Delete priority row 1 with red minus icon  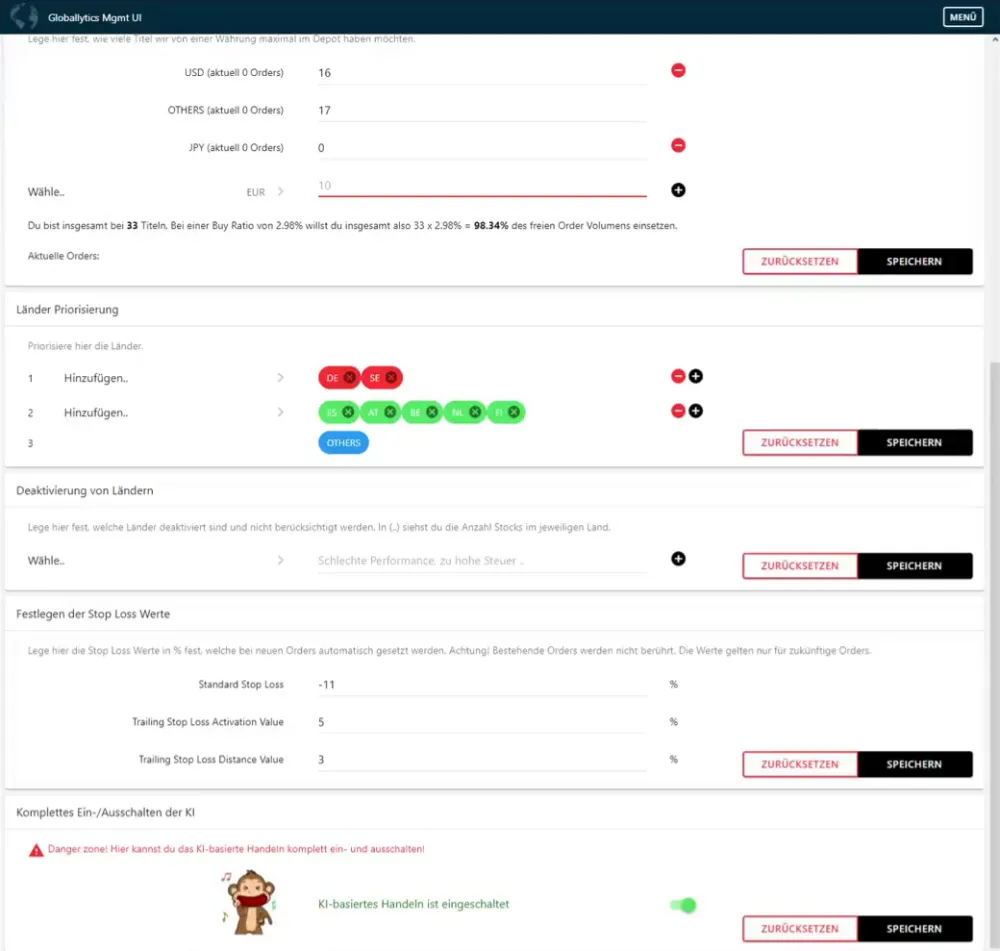(678, 376)
